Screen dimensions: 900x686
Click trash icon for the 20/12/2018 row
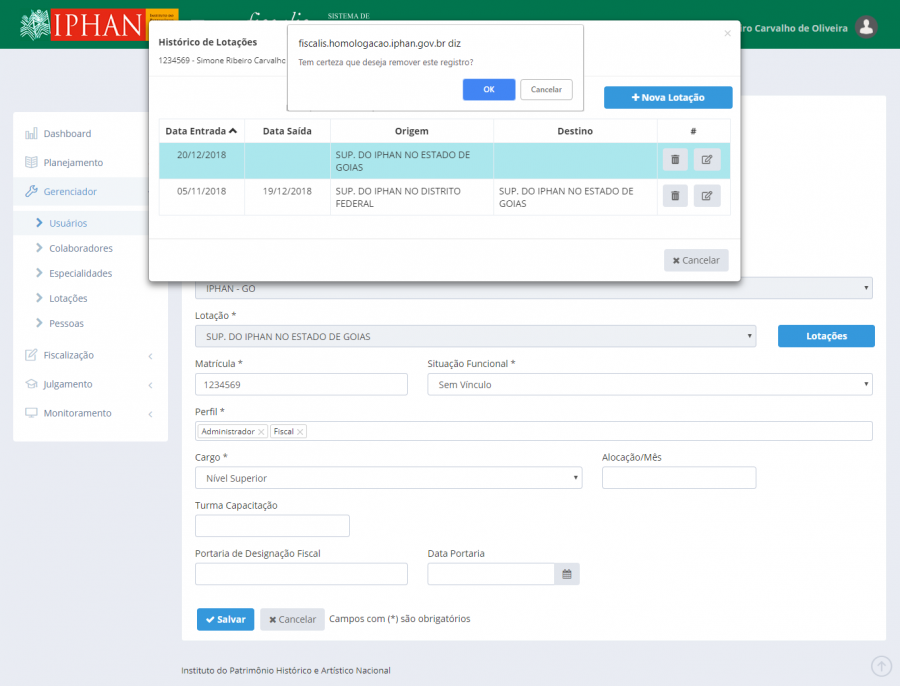675,159
